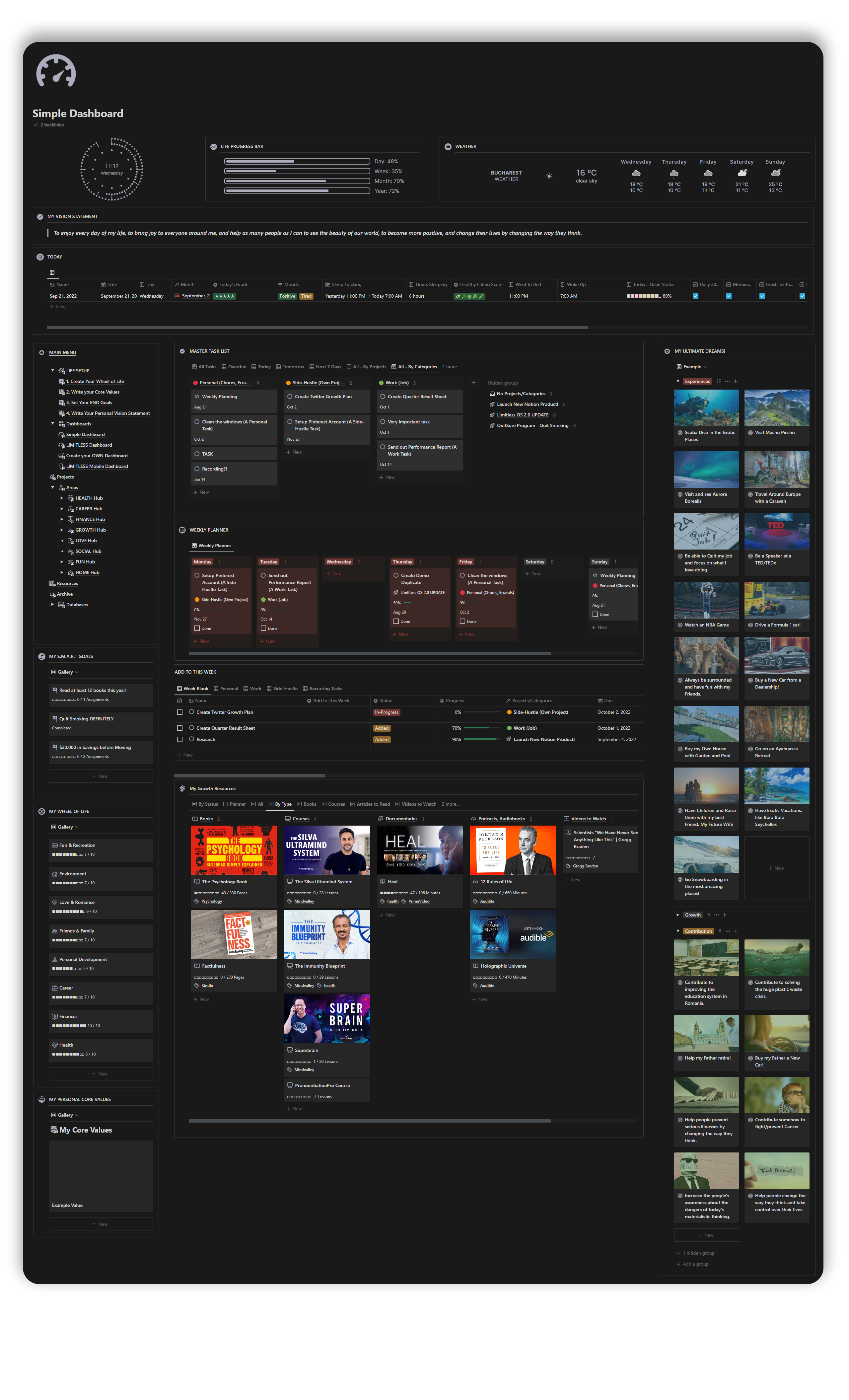Viewport: 849px width, 1400px height.
Task: Collapse the Dashboards toggle in Main Menu
Action: (53, 424)
